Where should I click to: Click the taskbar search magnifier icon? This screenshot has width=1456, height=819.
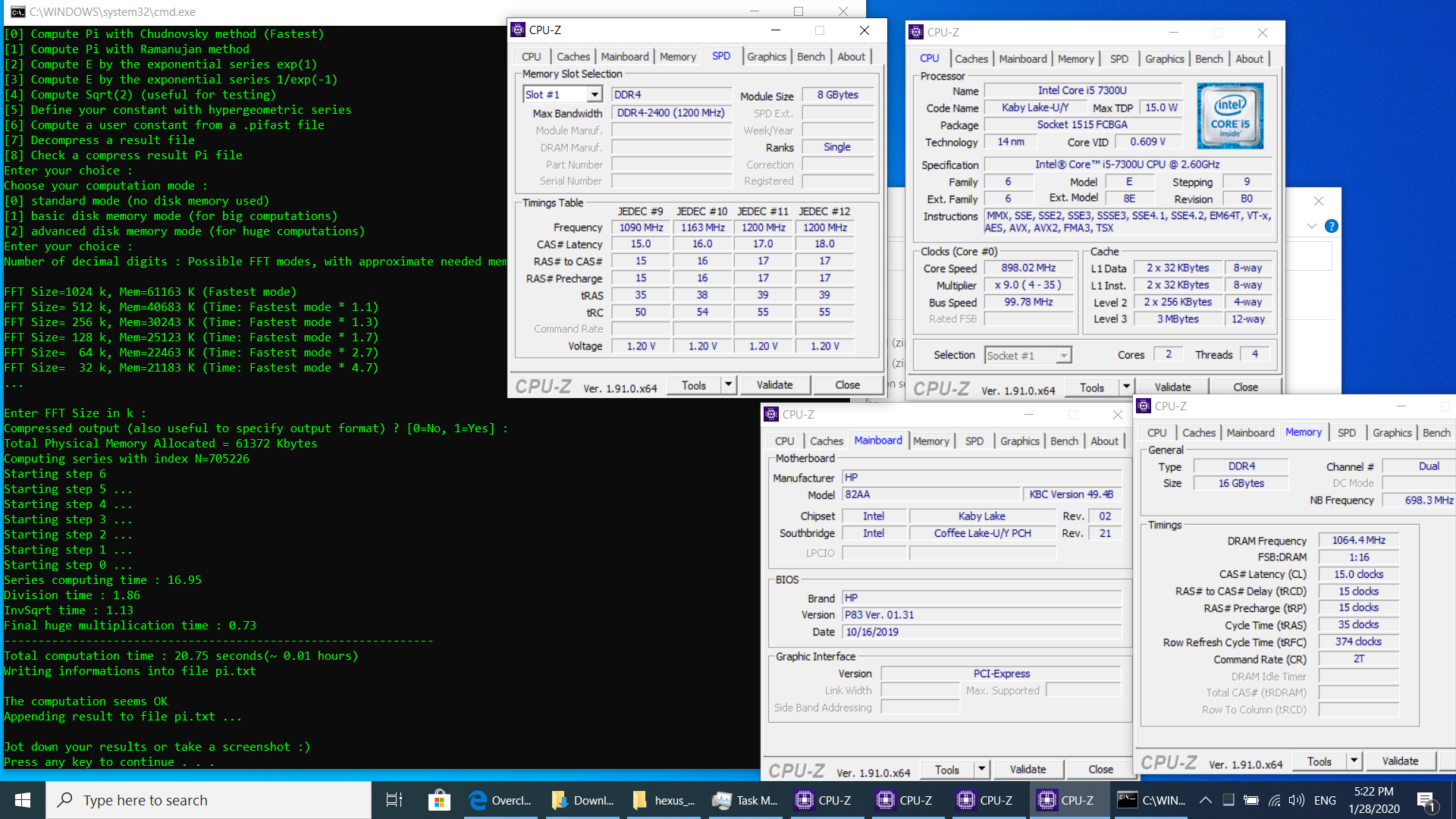pyautogui.click(x=65, y=800)
